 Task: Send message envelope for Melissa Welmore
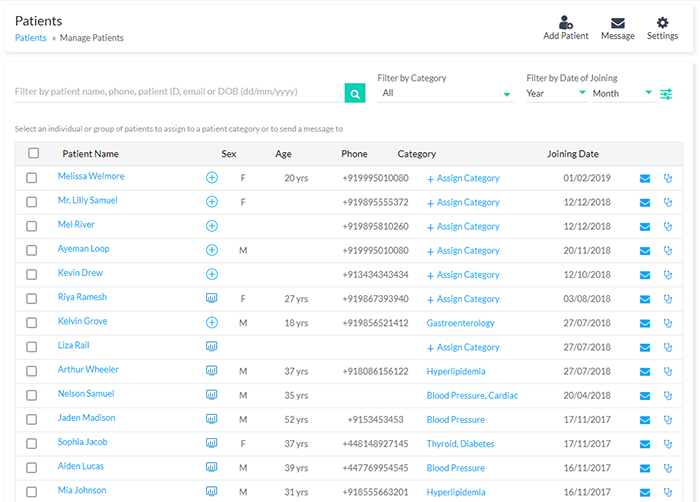(645, 179)
